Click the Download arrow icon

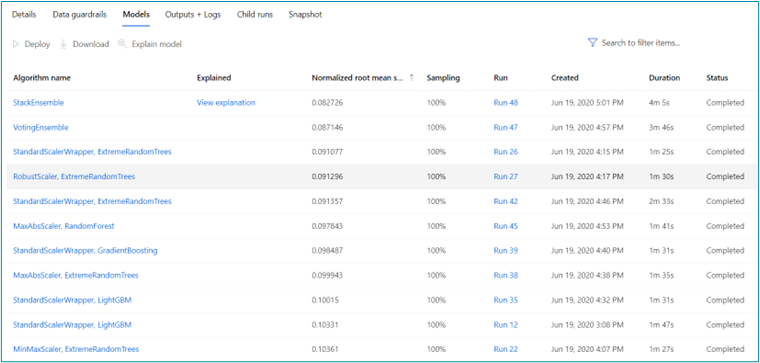click(63, 44)
